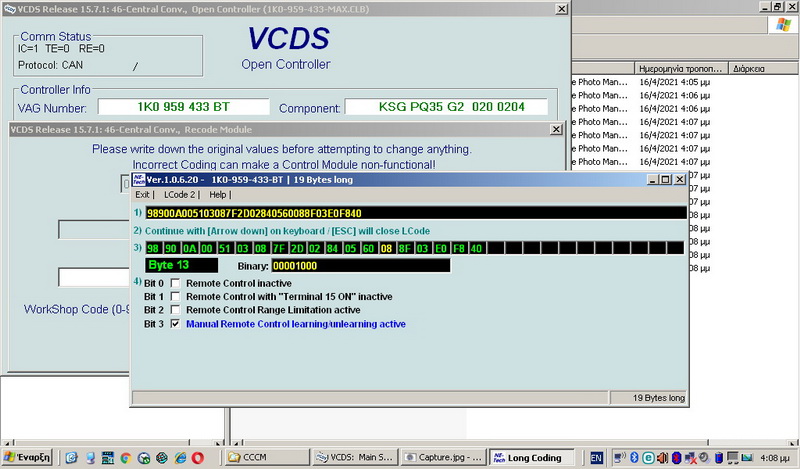Screen dimensions: 800x469
Task: Open the Help menu in LCode
Action: click(217, 194)
